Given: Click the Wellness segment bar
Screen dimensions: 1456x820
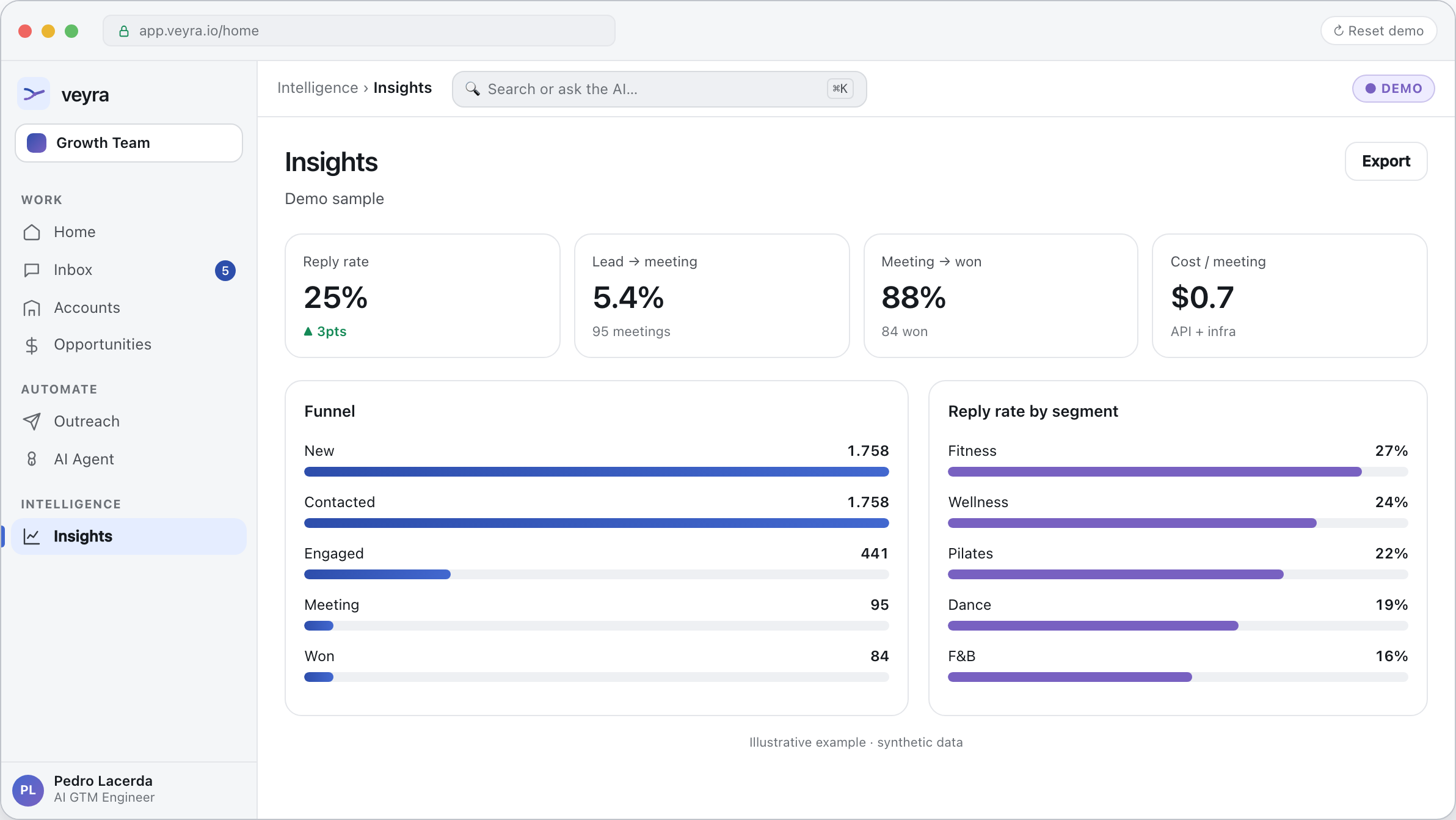Looking at the screenshot, I should click(x=1178, y=523).
